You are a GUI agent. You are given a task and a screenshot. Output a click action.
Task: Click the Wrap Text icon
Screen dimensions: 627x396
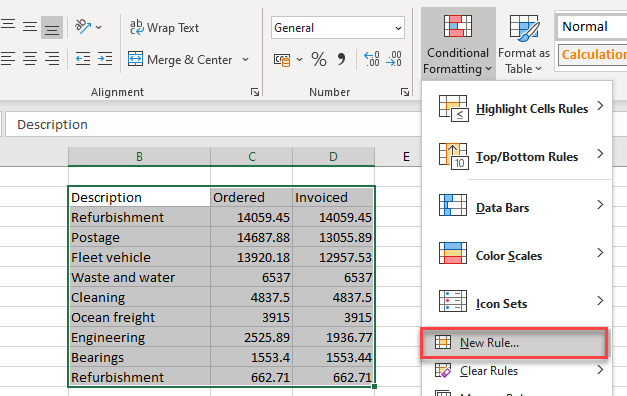coord(137,27)
